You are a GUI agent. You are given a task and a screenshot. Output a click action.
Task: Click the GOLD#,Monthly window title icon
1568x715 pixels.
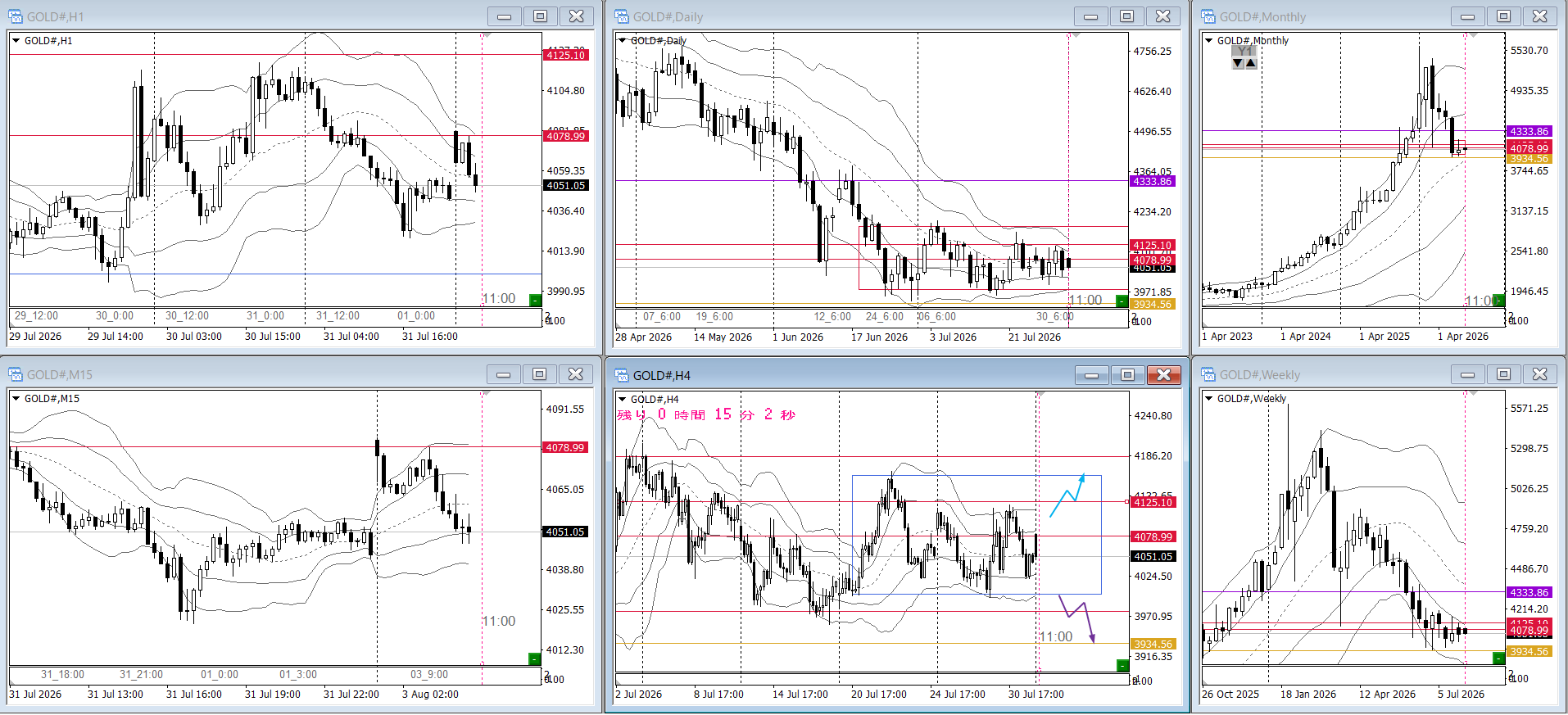coord(1208,16)
